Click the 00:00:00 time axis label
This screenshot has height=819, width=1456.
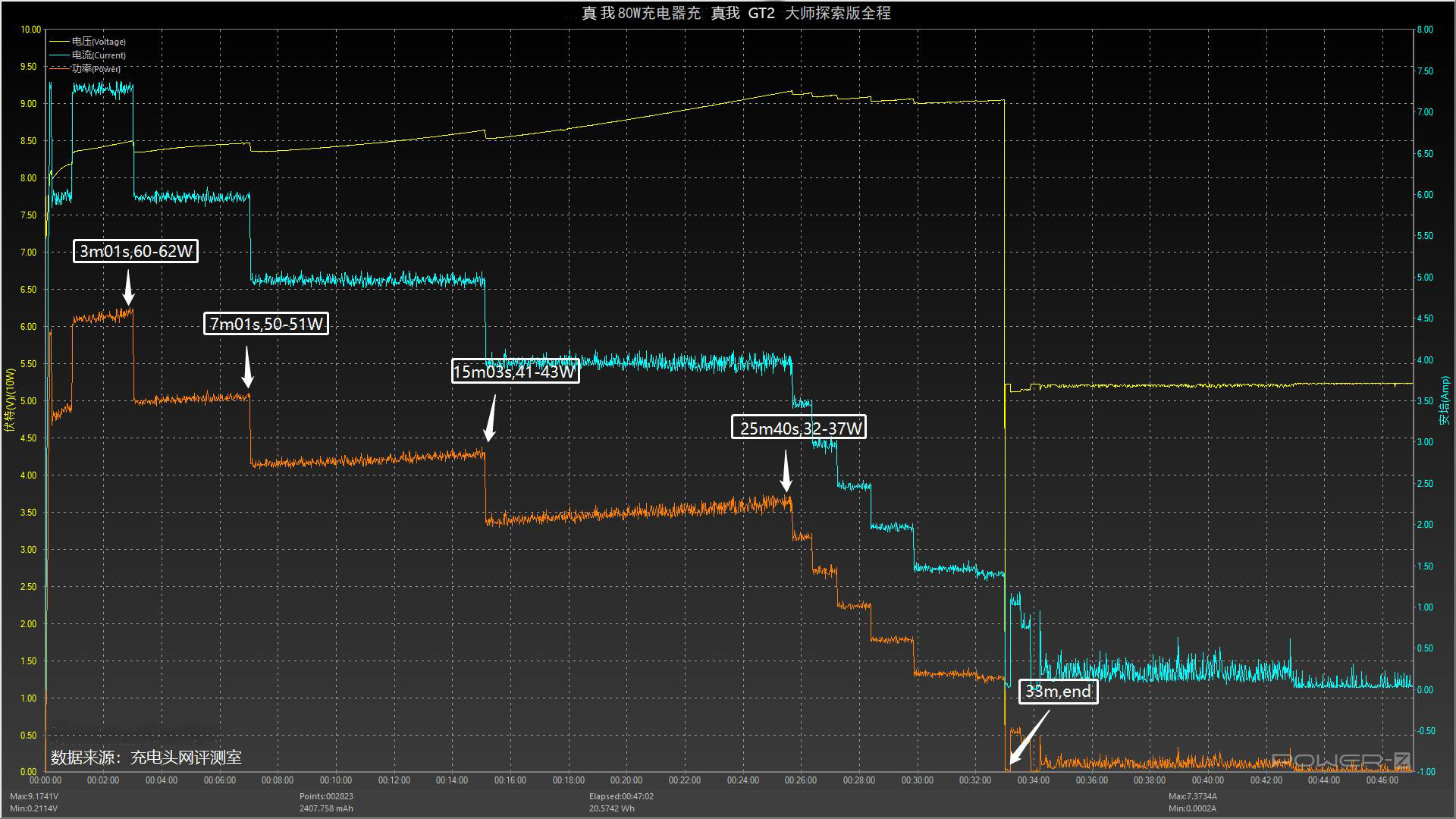pyautogui.click(x=45, y=780)
